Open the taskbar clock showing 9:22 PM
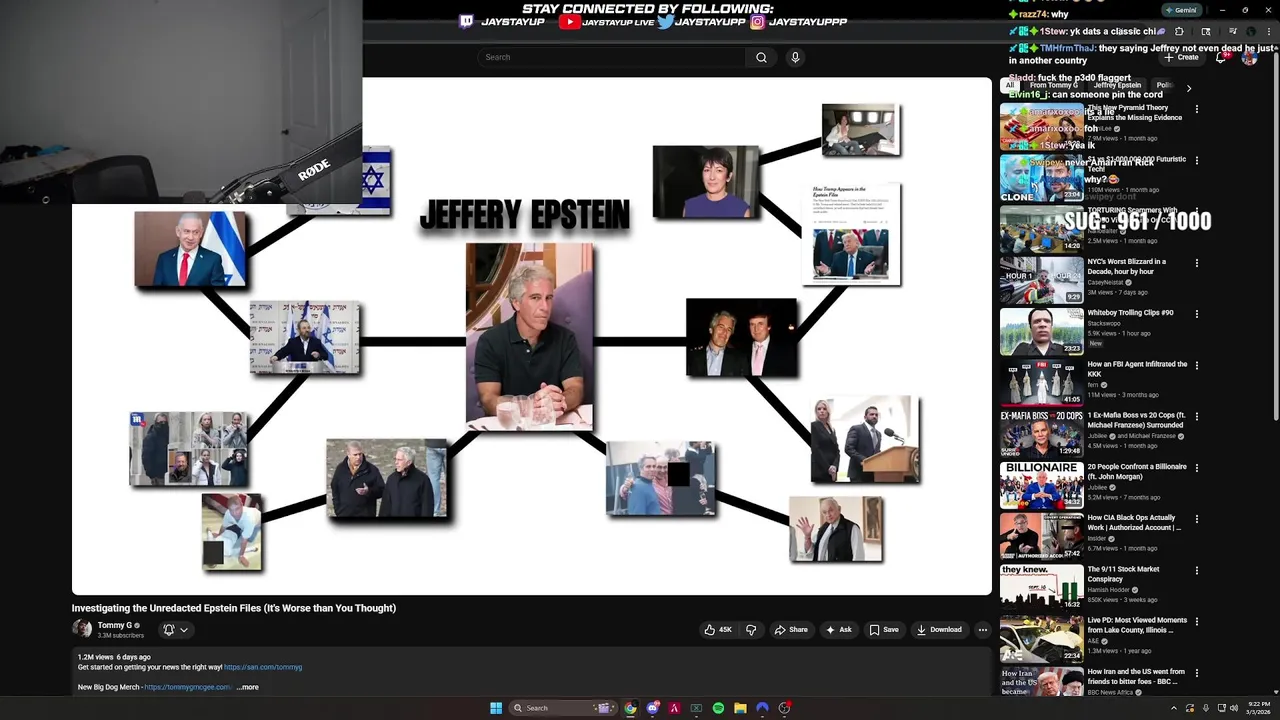Image resolution: width=1280 pixels, height=720 pixels. tap(1258, 708)
